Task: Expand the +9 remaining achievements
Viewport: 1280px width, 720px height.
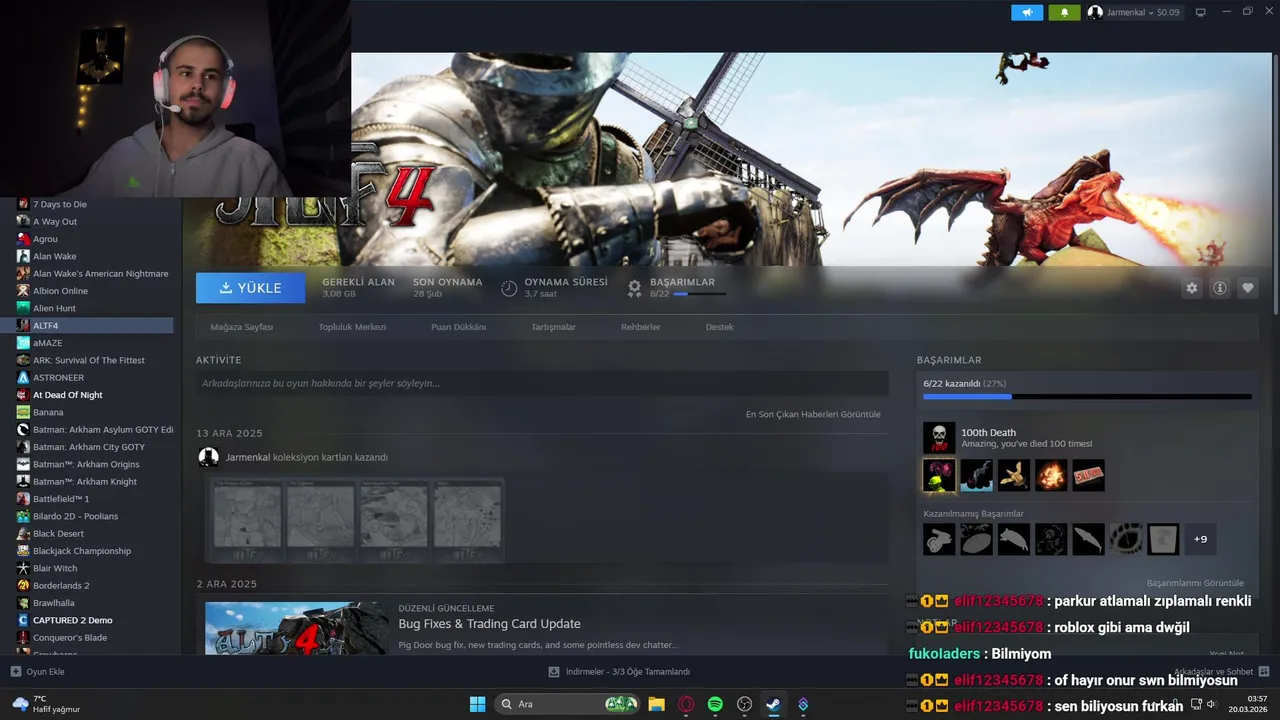Action: [x=1201, y=539]
